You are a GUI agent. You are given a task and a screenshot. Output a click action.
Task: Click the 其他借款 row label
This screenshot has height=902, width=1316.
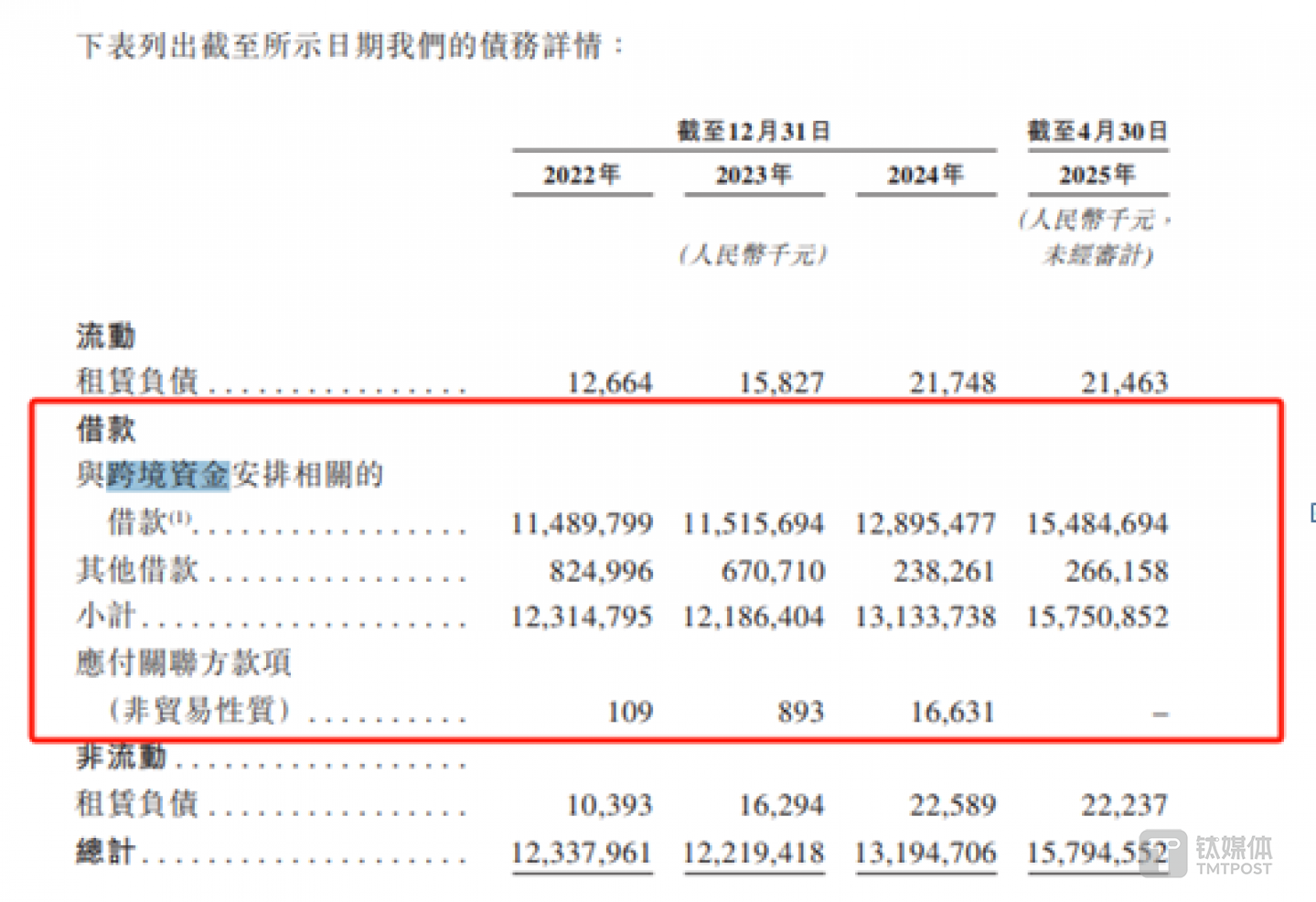pos(137,570)
